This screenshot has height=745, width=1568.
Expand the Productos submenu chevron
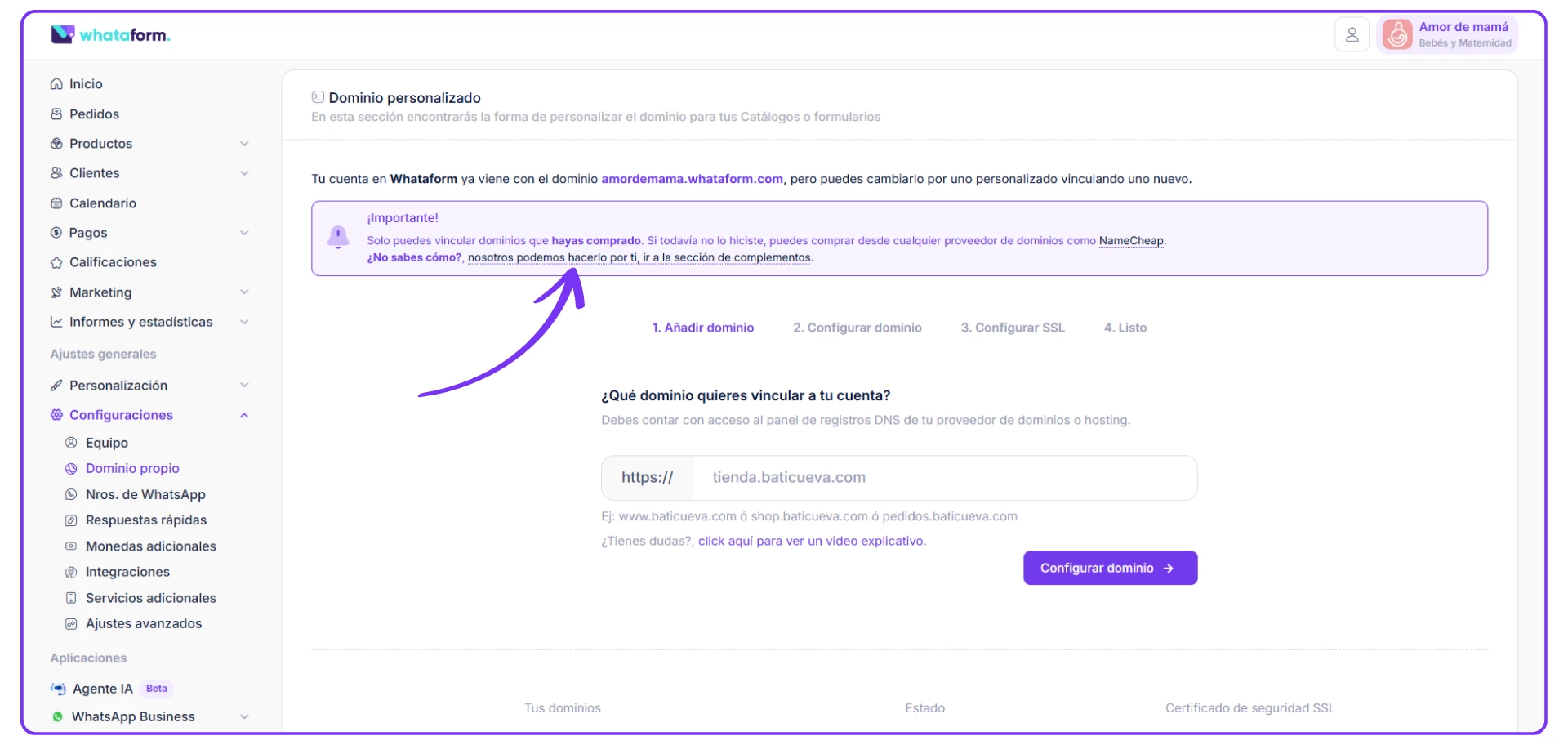(244, 144)
